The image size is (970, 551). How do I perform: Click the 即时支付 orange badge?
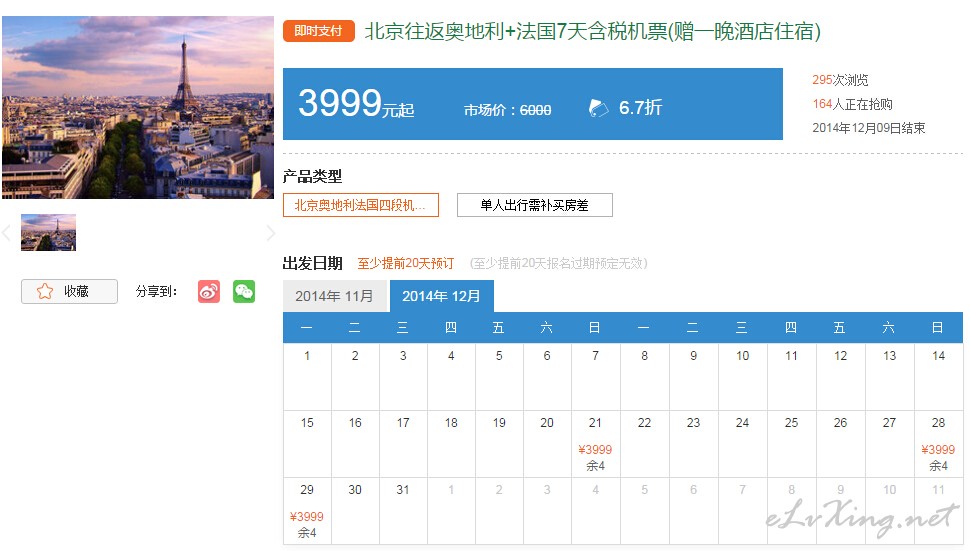pyautogui.click(x=319, y=31)
